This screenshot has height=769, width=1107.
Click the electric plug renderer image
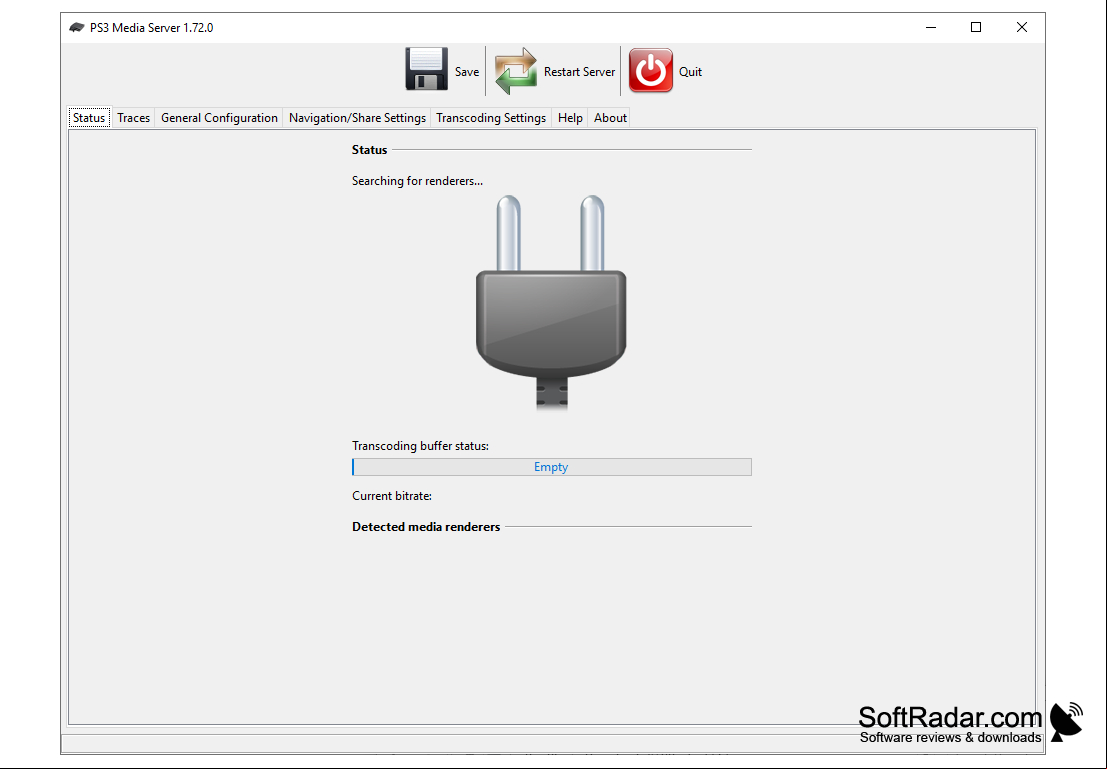[551, 303]
